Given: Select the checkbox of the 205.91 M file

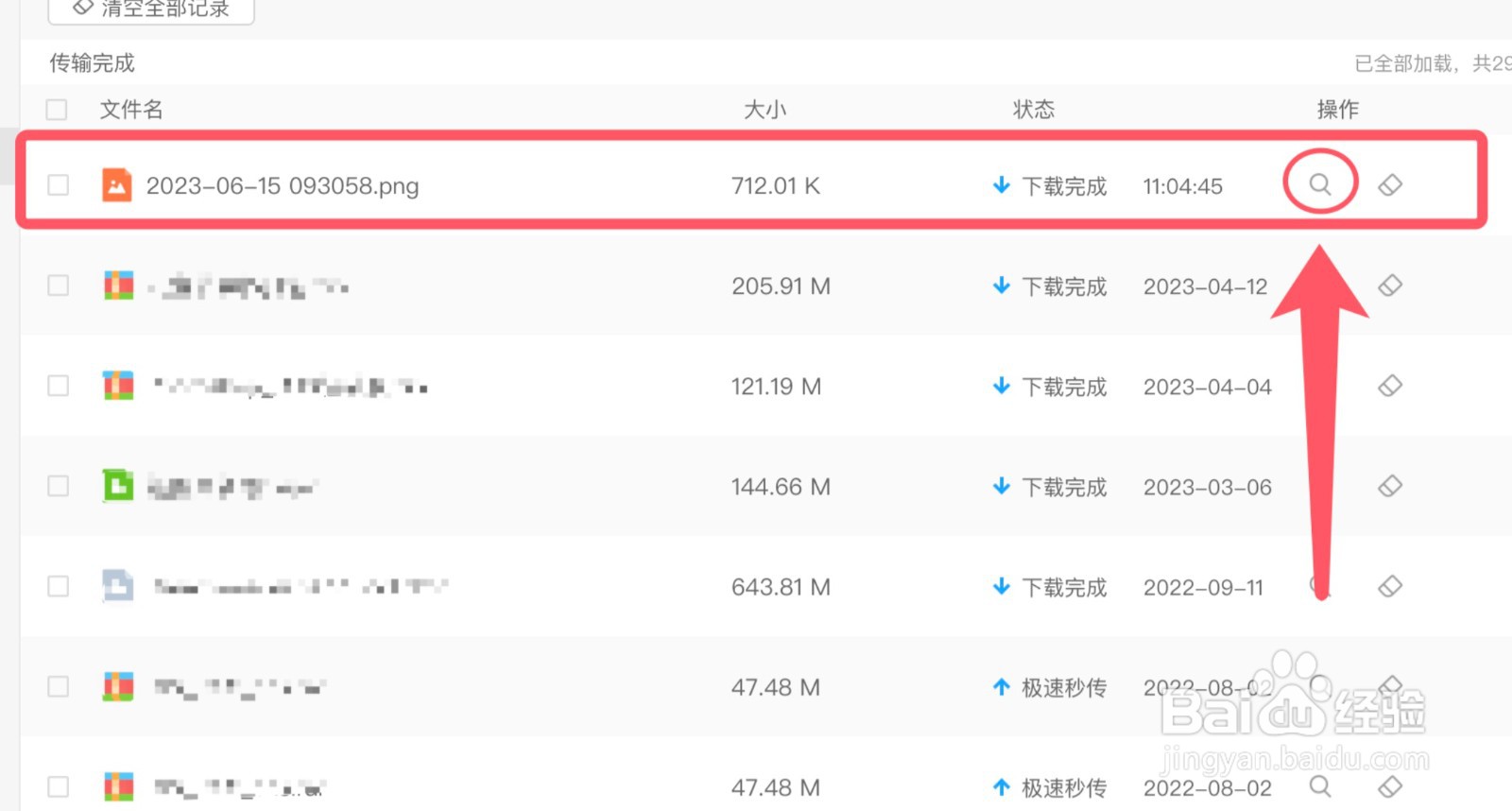Looking at the screenshot, I should coord(59,285).
